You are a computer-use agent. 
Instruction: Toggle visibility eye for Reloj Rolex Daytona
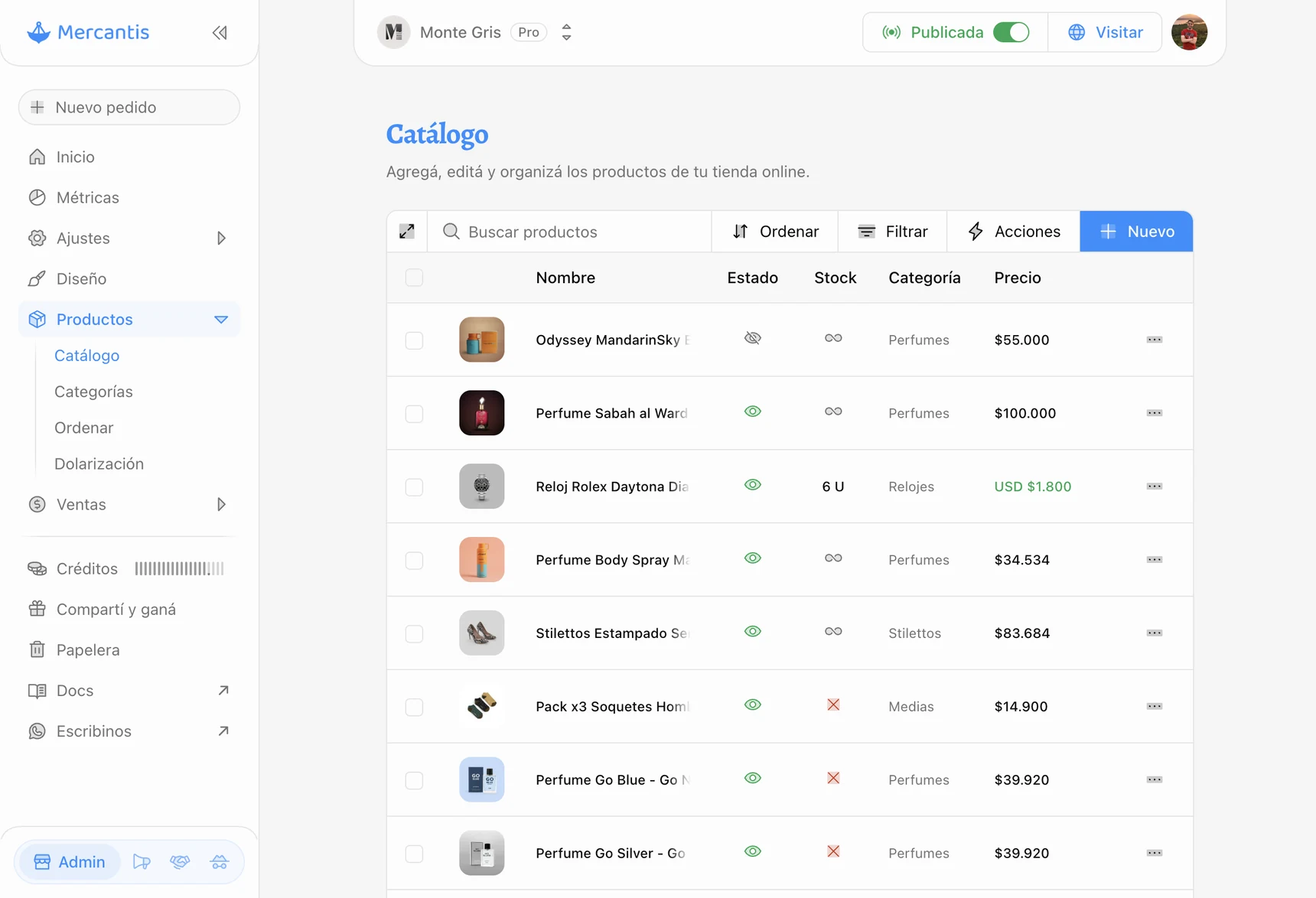click(753, 485)
